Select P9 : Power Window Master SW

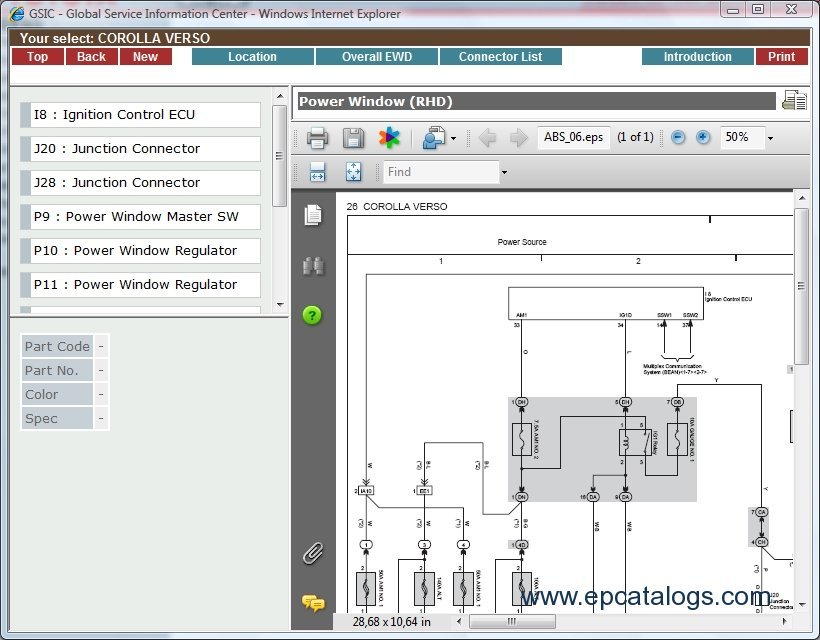tap(140, 216)
